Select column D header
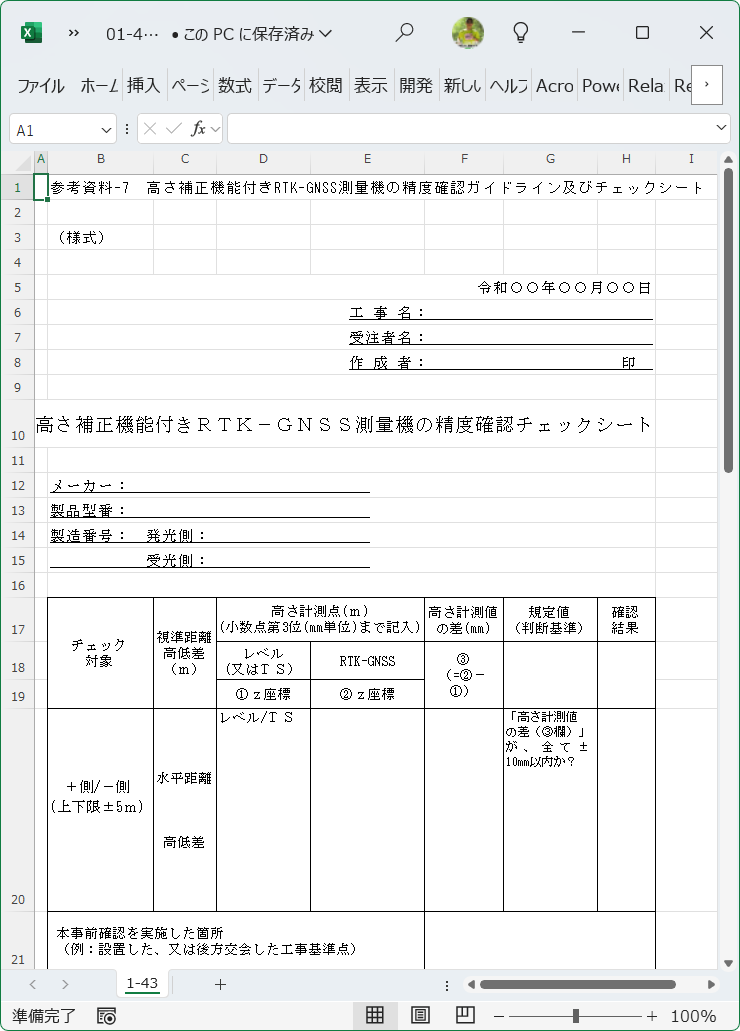This screenshot has width=740, height=1031. [x=263, y=158]
